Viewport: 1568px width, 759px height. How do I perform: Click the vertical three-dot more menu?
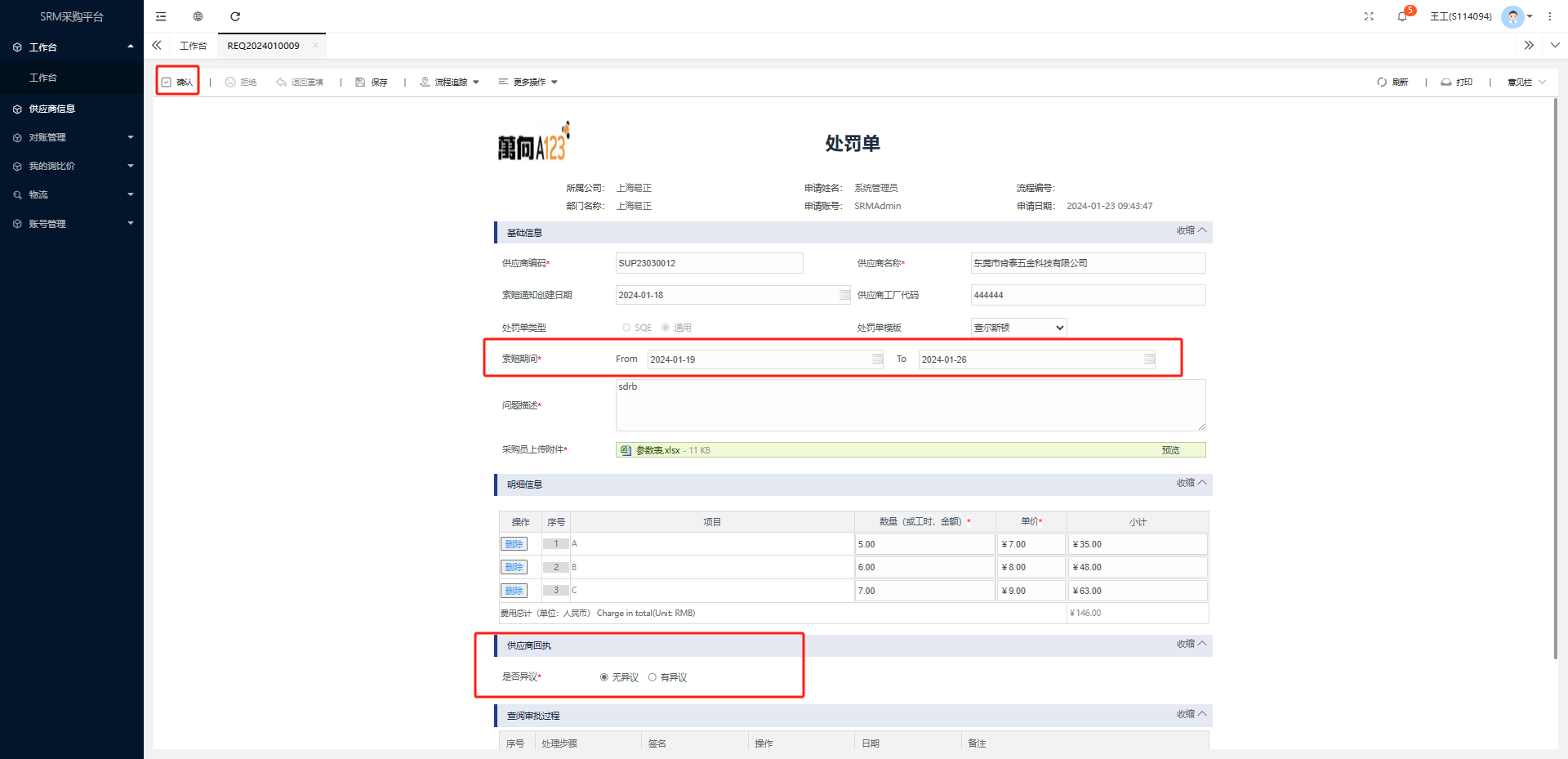coord(1550,16)
